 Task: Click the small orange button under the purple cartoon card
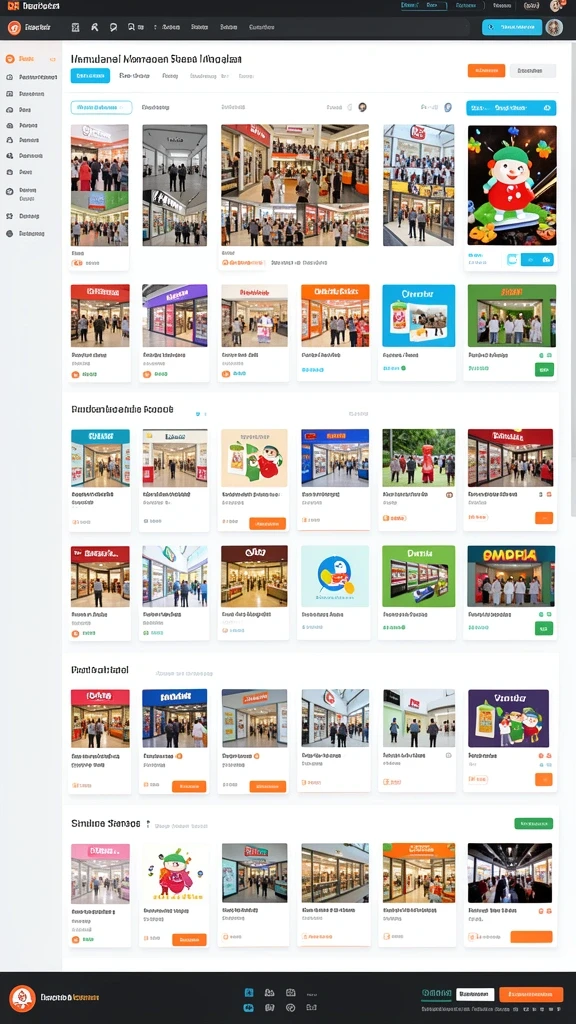543,779
